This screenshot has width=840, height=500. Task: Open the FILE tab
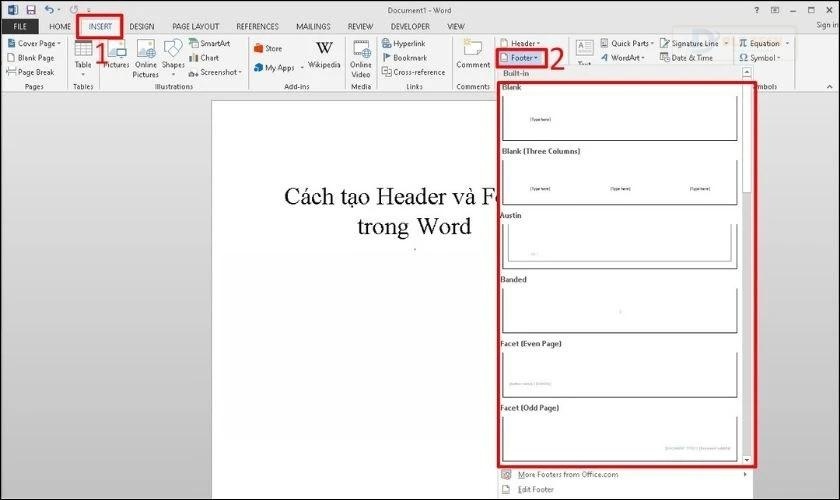[x=20, y=26]
